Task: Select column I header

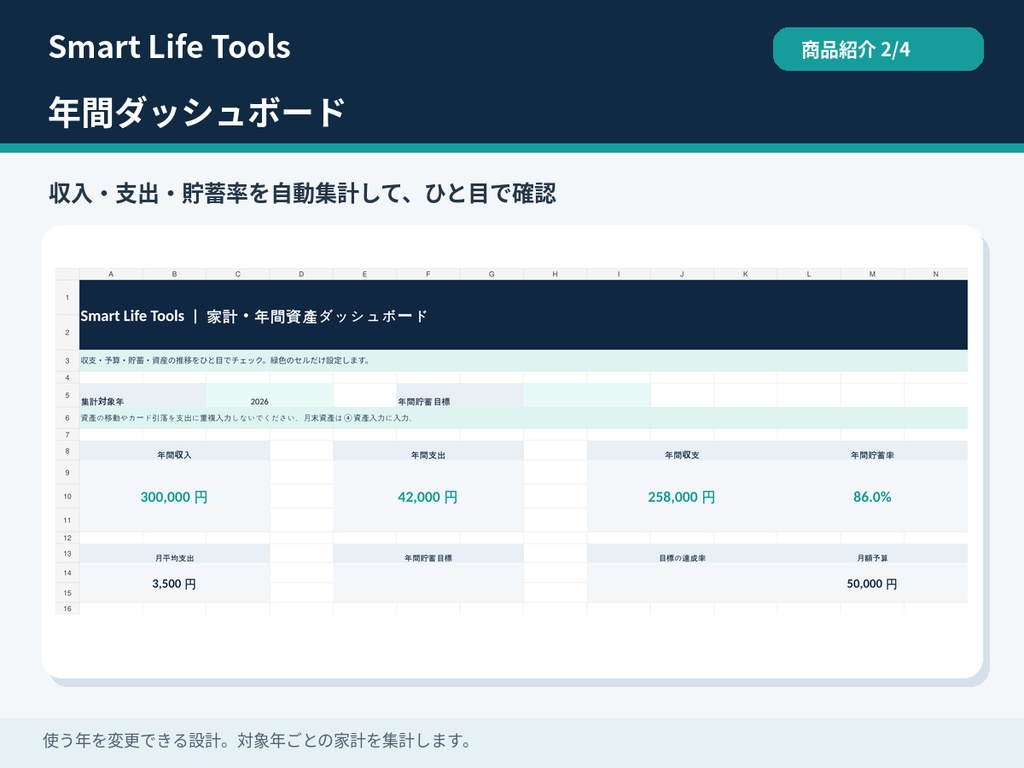Action: 618,274
